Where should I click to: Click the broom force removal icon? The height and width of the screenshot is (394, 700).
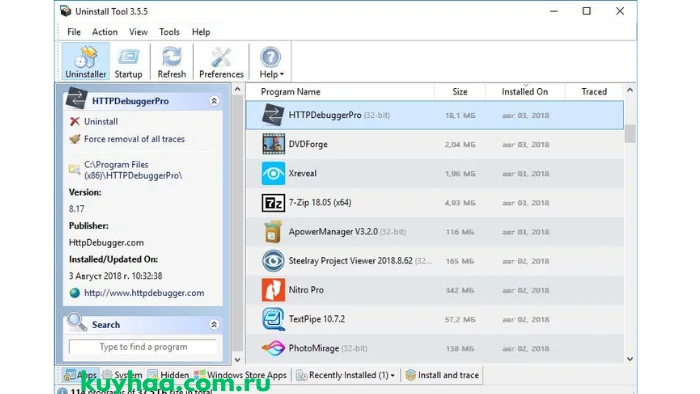pos(75,139)
